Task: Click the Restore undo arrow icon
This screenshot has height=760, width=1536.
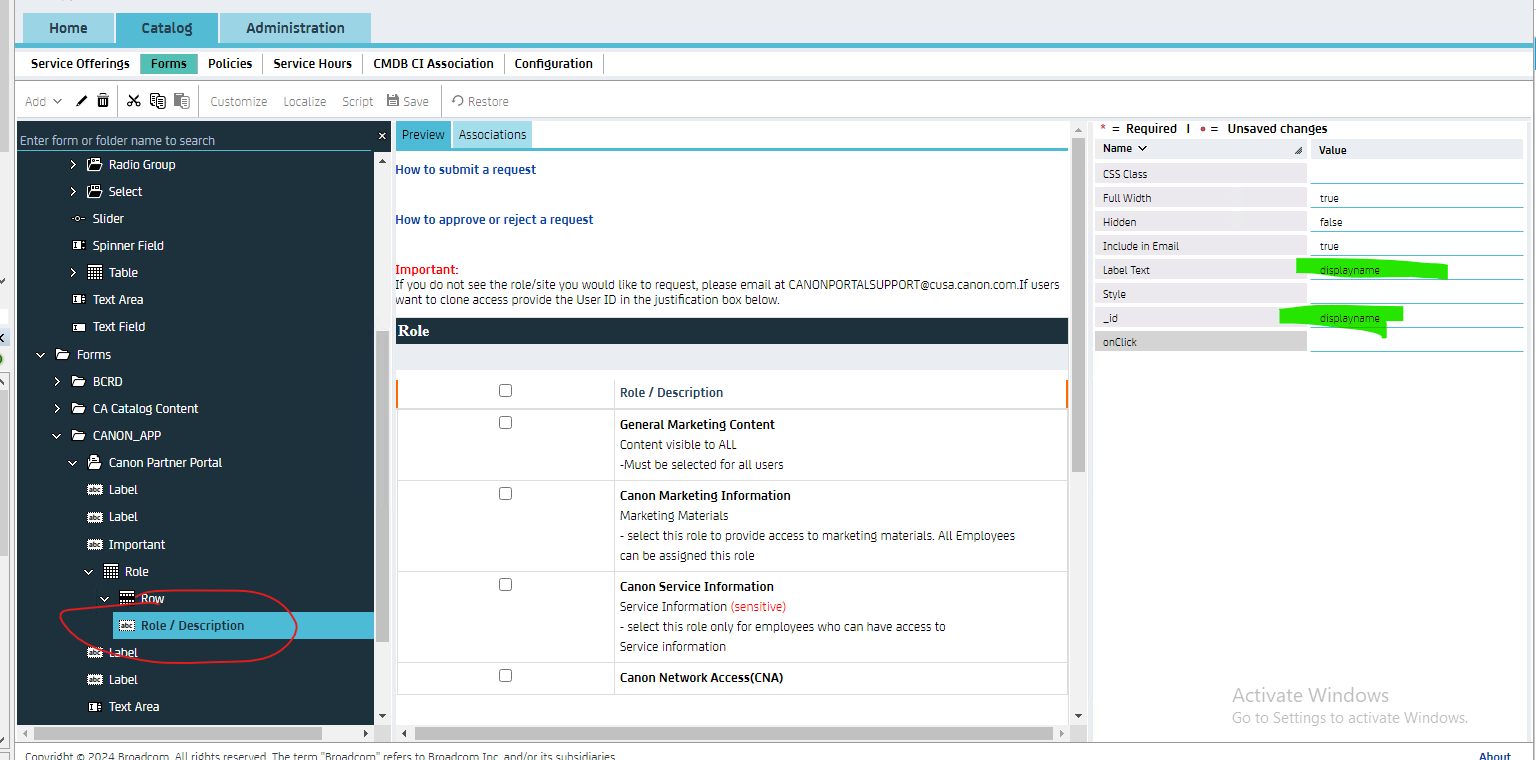Action: coord(458,101)
